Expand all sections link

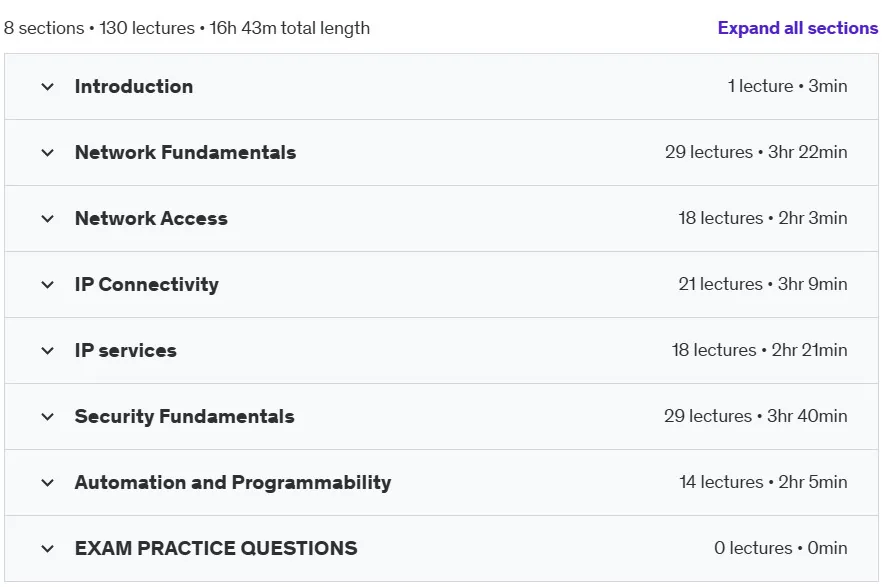click(x=797, y=28)
